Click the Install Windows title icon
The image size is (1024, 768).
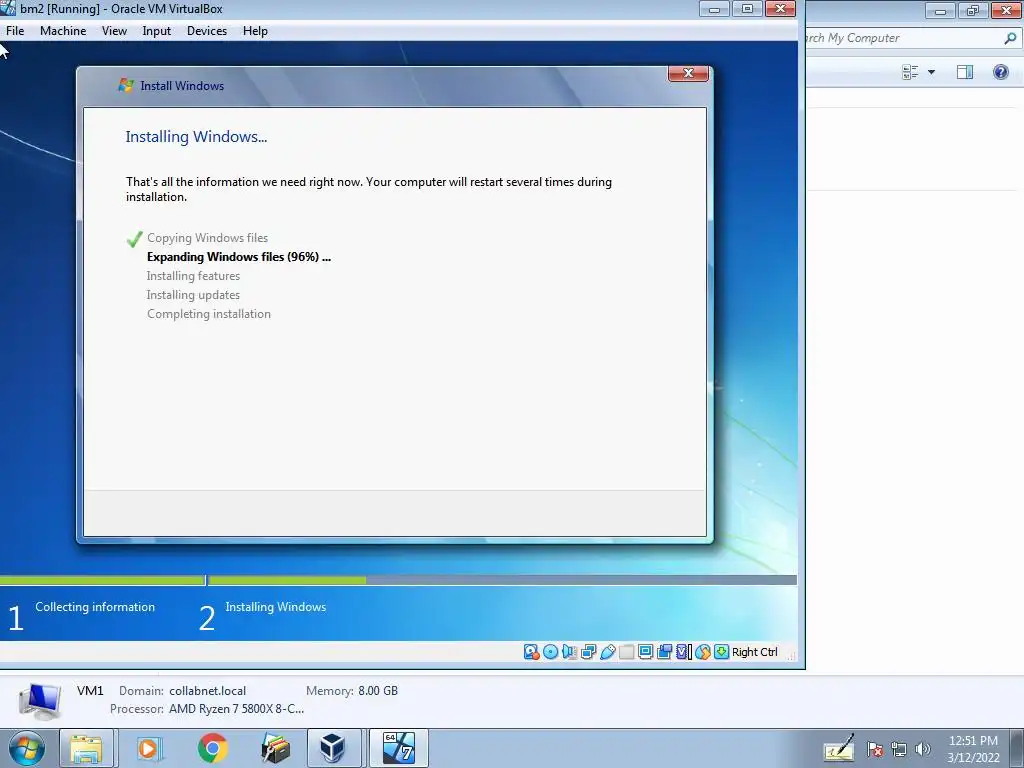125,86
